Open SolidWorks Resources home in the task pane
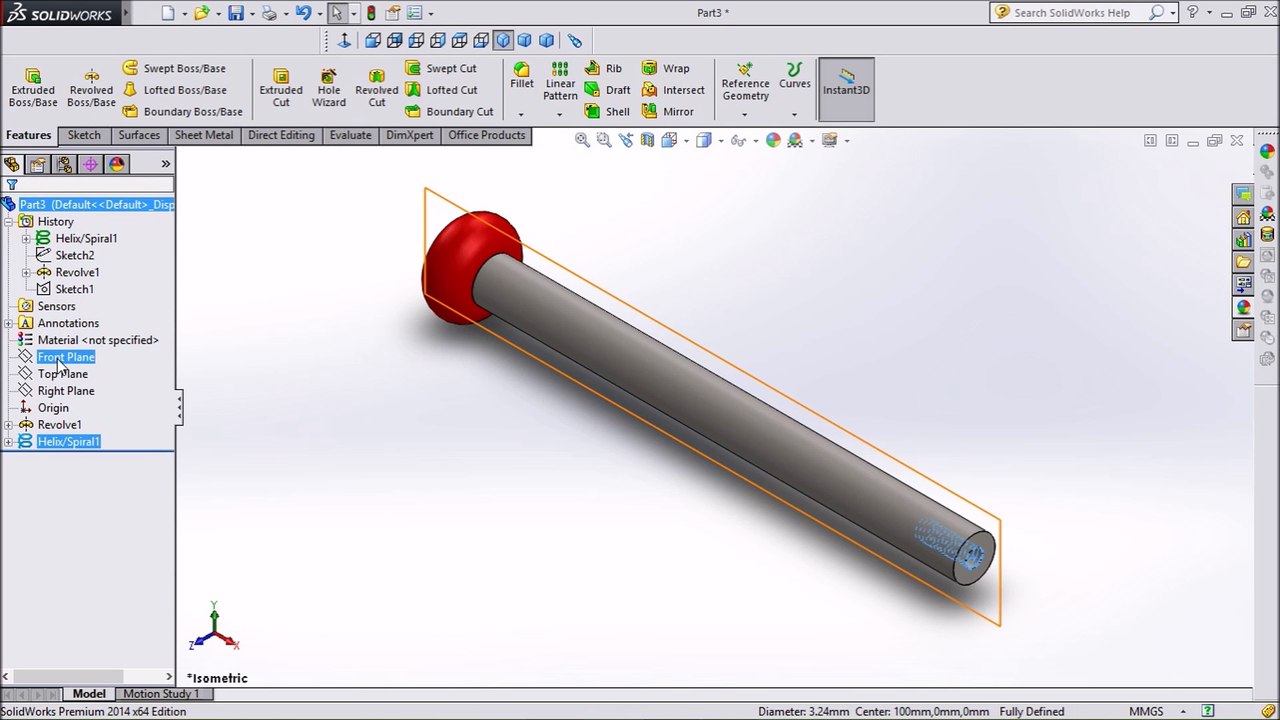 point(1242,217)
